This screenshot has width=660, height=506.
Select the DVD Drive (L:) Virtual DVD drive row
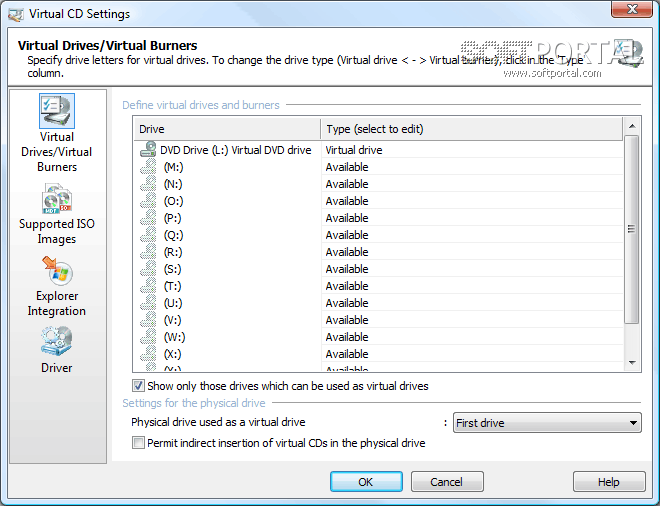point(378,150)
